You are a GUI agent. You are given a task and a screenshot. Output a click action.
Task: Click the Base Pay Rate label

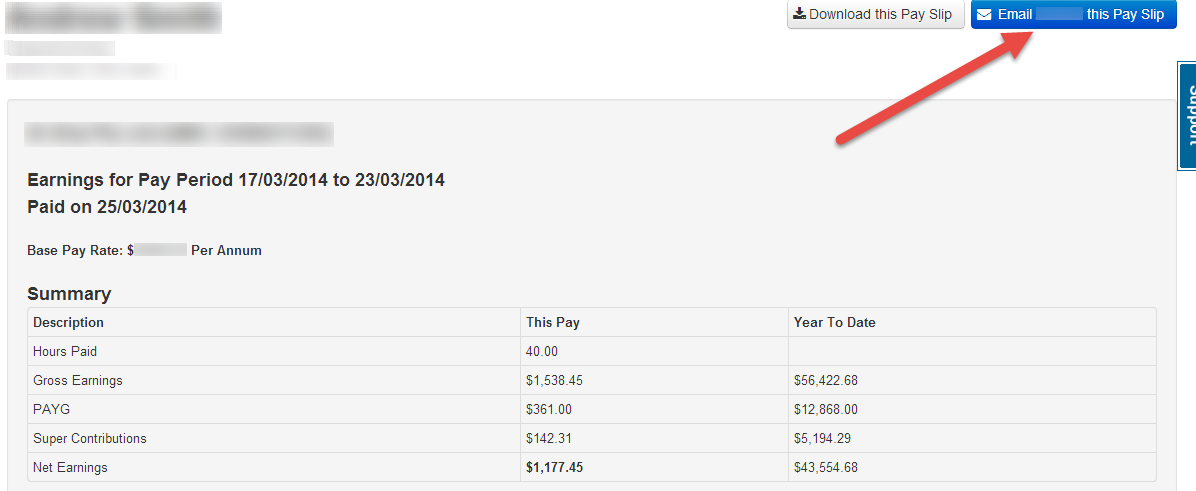coord(75,250)
